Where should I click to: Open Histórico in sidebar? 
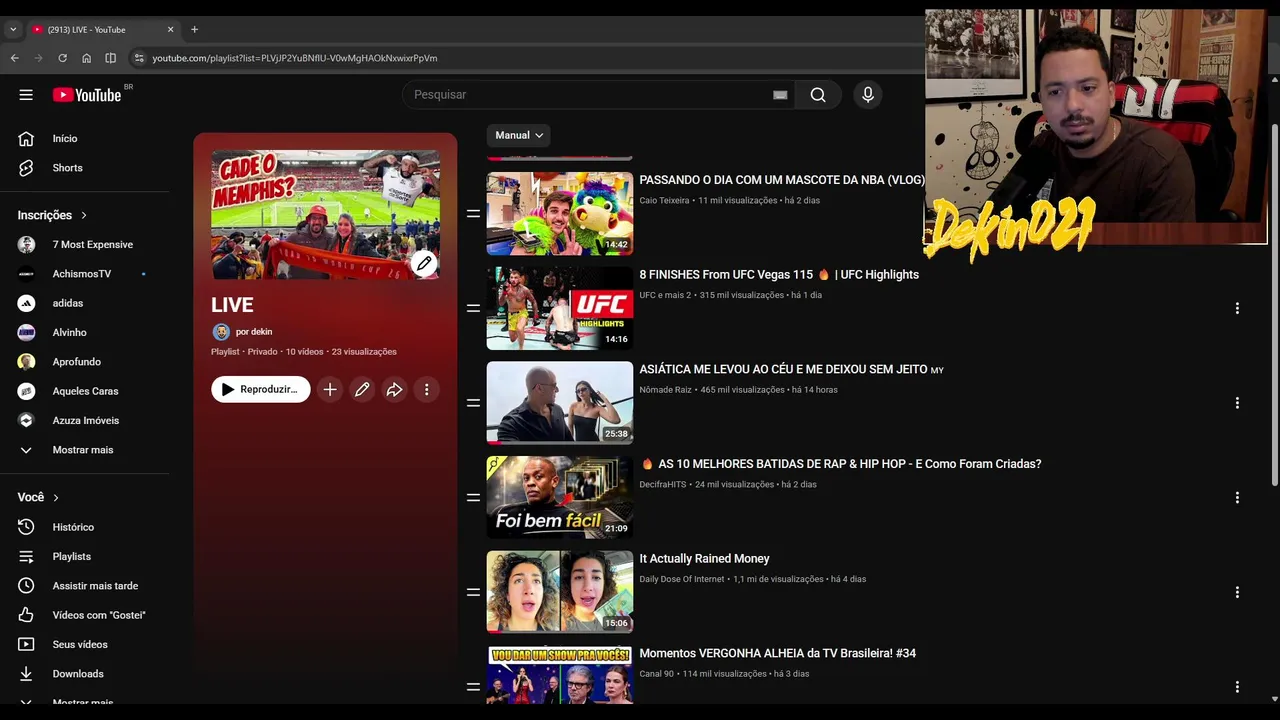click(73, 527)
